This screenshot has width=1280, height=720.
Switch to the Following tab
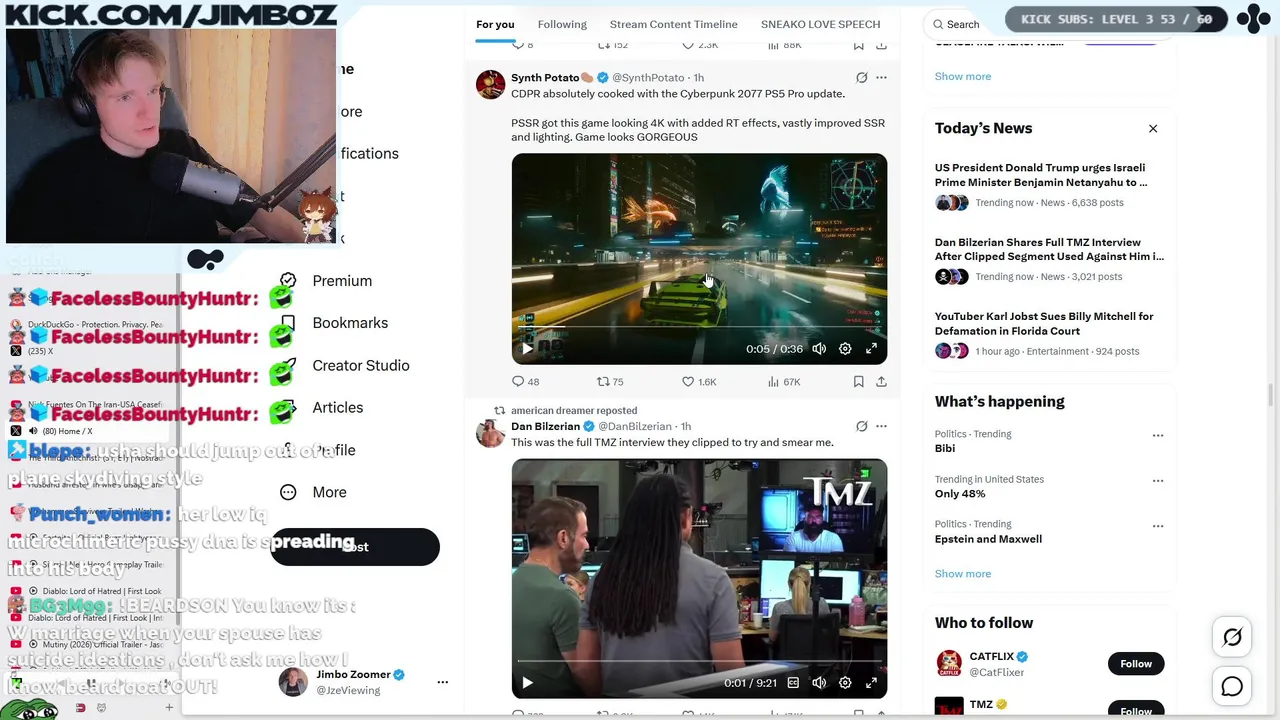click(562, 24)
